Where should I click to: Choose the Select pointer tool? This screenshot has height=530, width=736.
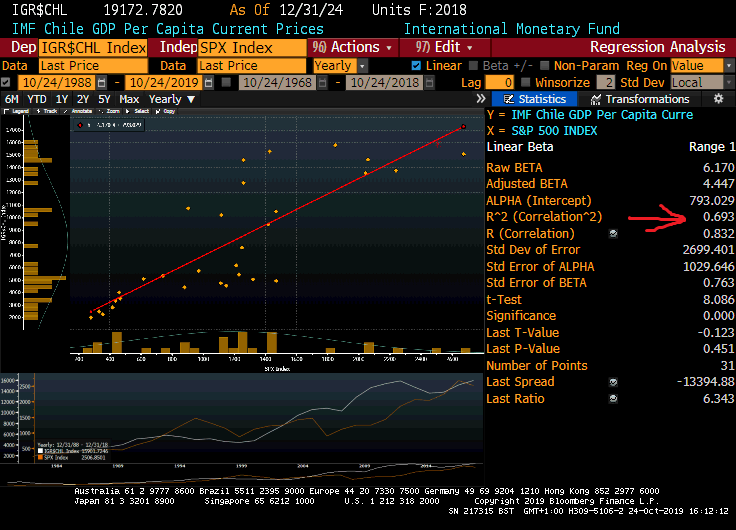(x=138, y=111)
